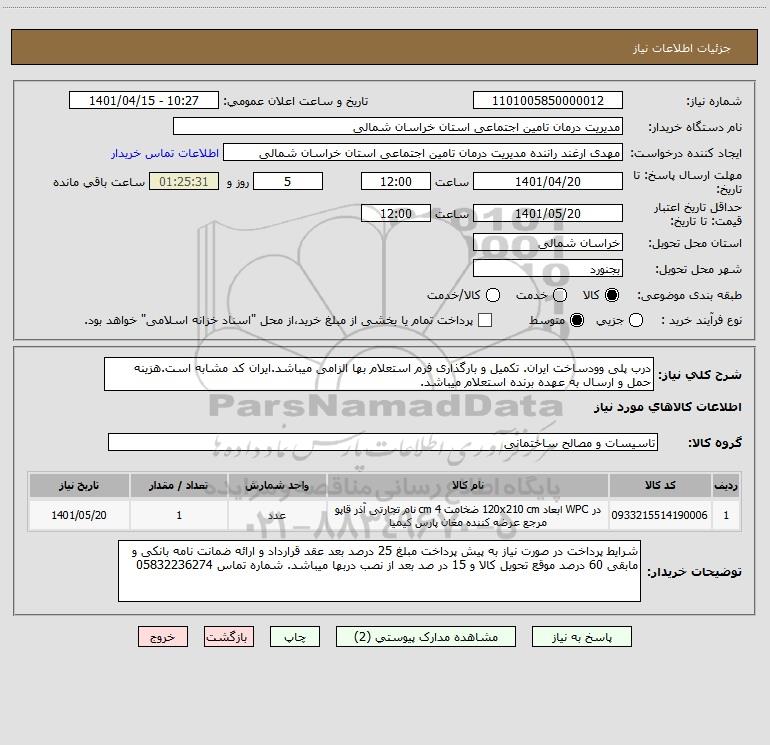Click the 'تاریخ نیاز' column header
This screenshot has height=745, width=770.
(x=79, y=486)
